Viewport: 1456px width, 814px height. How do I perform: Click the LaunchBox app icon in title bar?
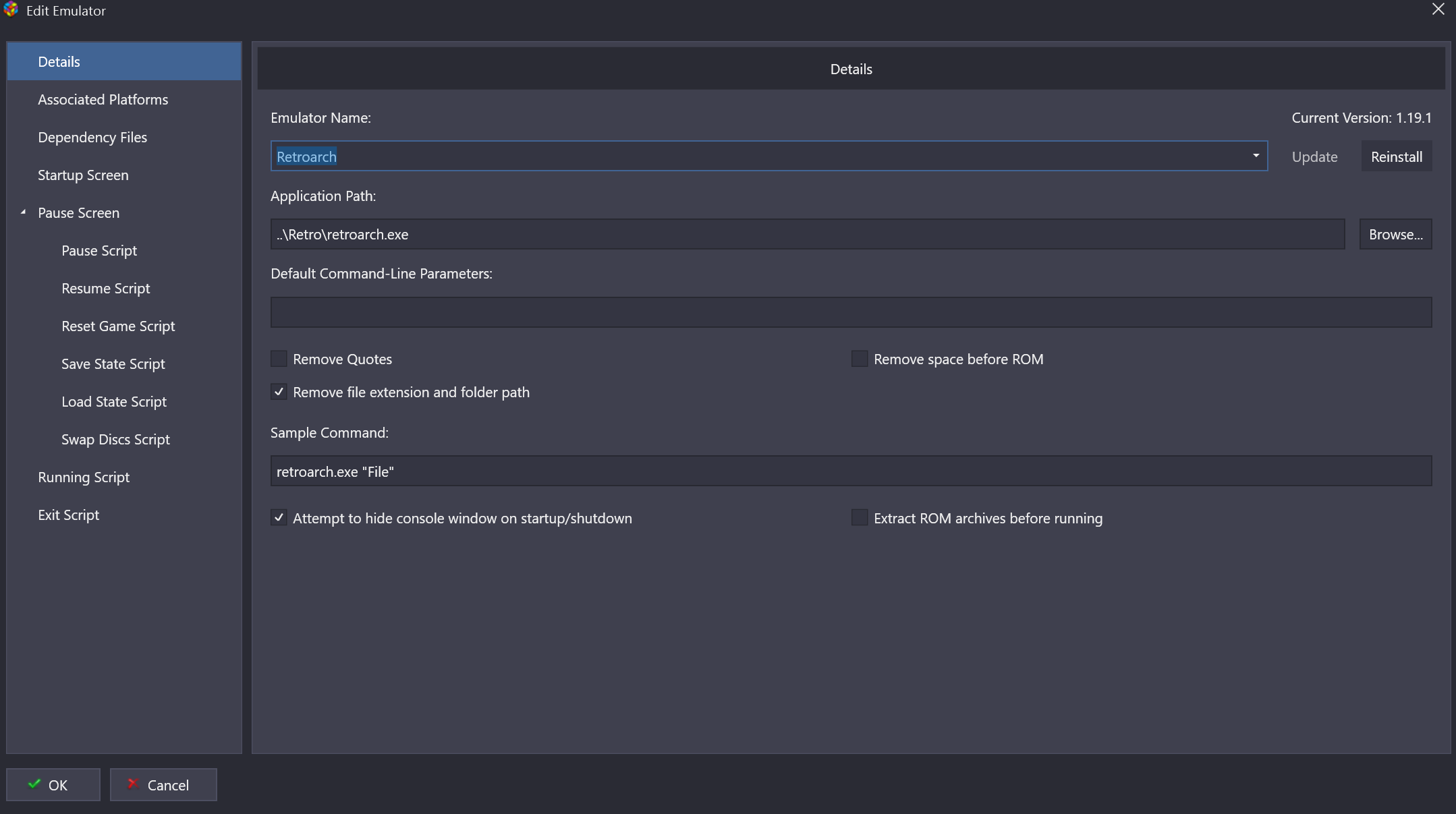pyautogui.click(x=10, y=9)
